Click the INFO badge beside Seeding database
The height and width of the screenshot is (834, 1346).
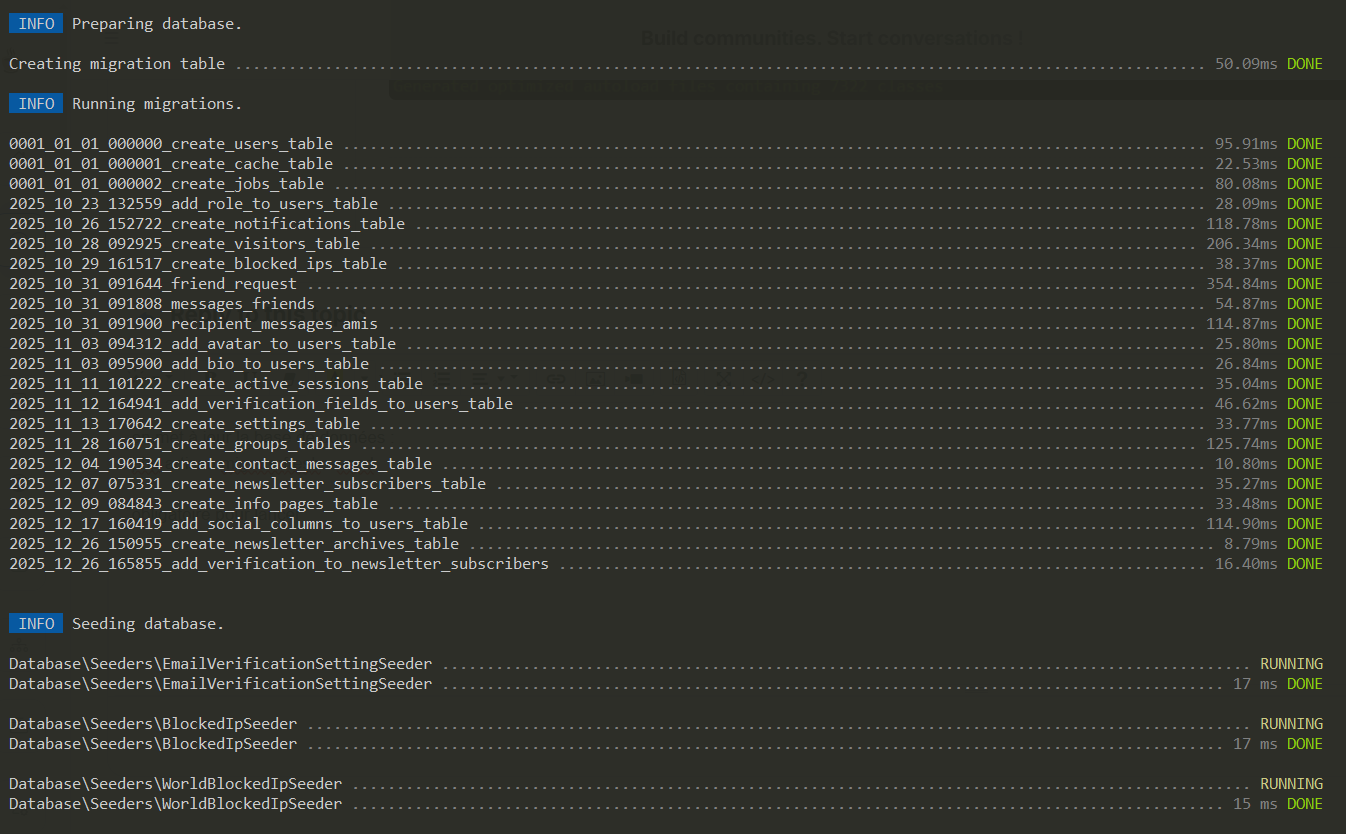pos(36,624)
